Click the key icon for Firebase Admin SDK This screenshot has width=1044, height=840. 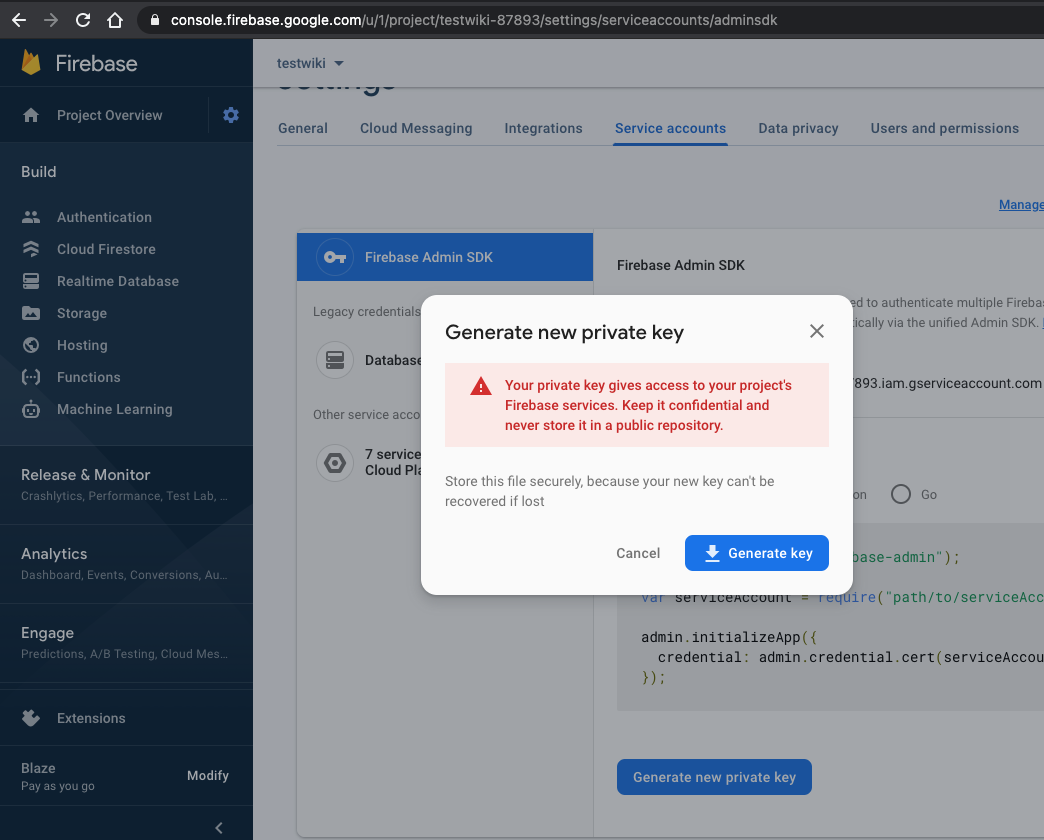click(334, 257)
